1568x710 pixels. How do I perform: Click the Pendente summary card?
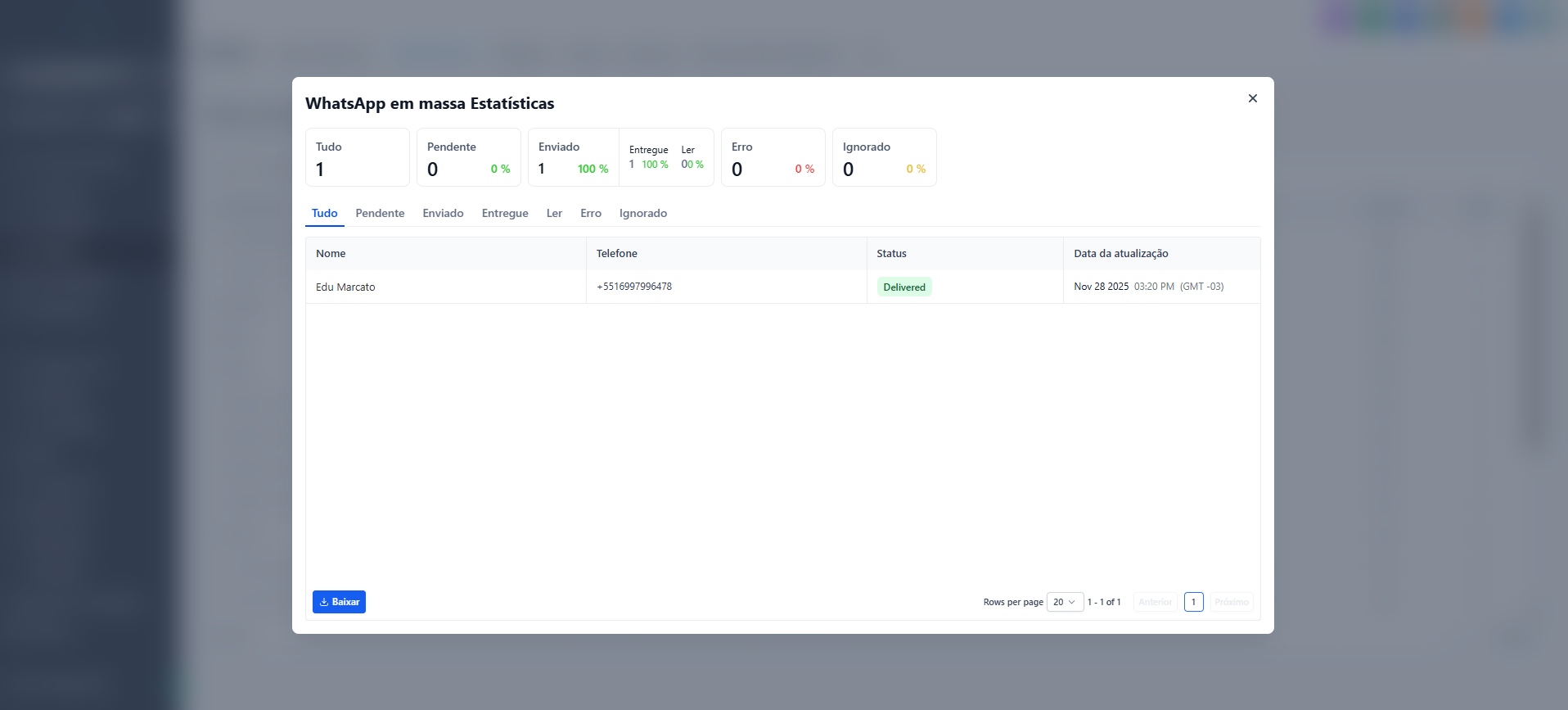pos(469,157)
